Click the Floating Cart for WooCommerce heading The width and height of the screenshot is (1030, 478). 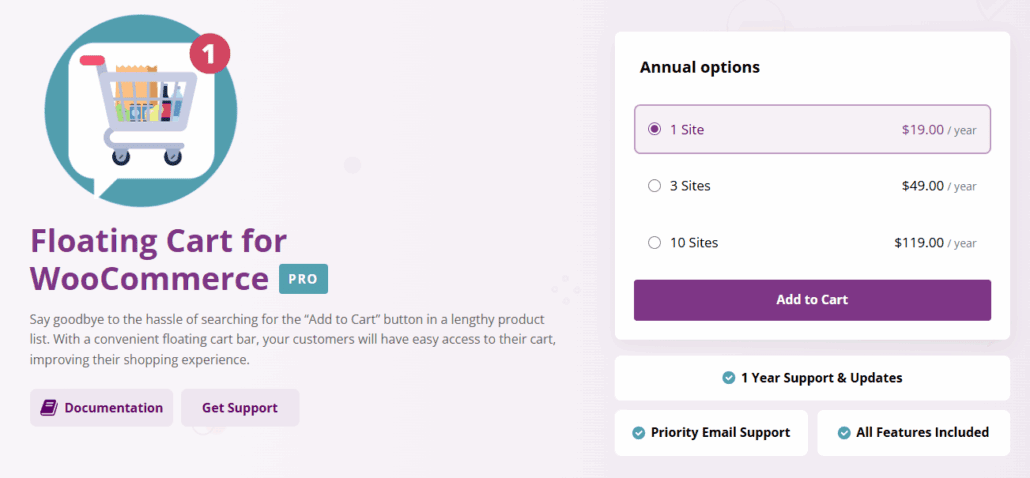[x=159, y=259]
